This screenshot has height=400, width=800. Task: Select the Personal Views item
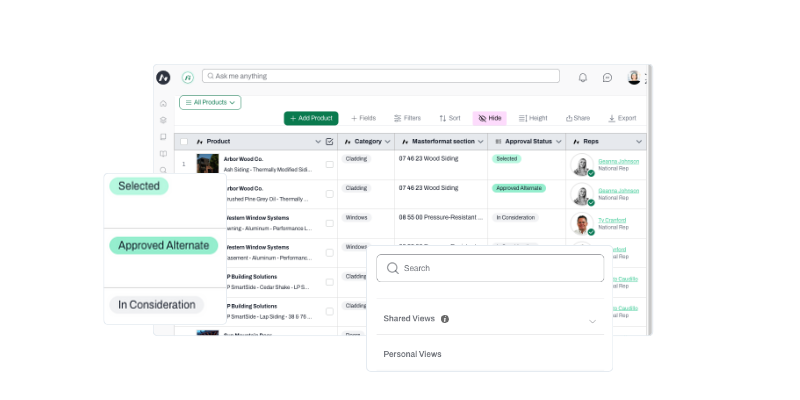coord(412,354)
